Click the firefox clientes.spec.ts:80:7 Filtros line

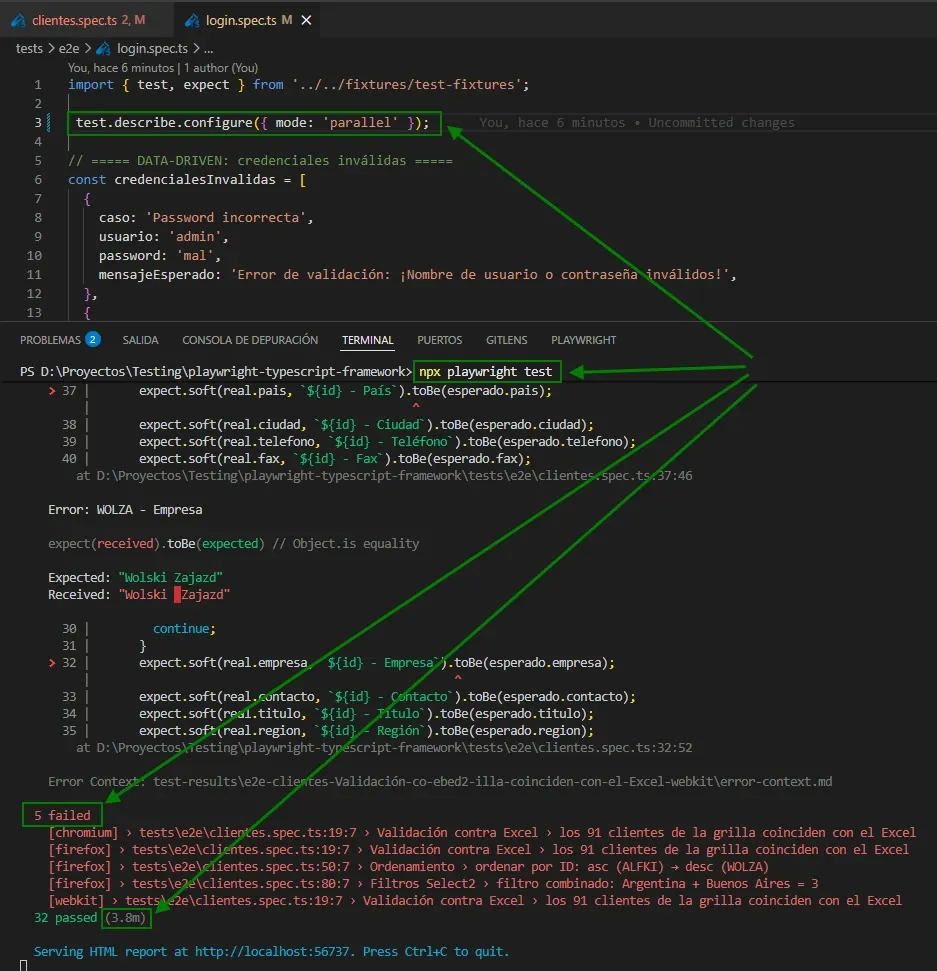[434, 883]
